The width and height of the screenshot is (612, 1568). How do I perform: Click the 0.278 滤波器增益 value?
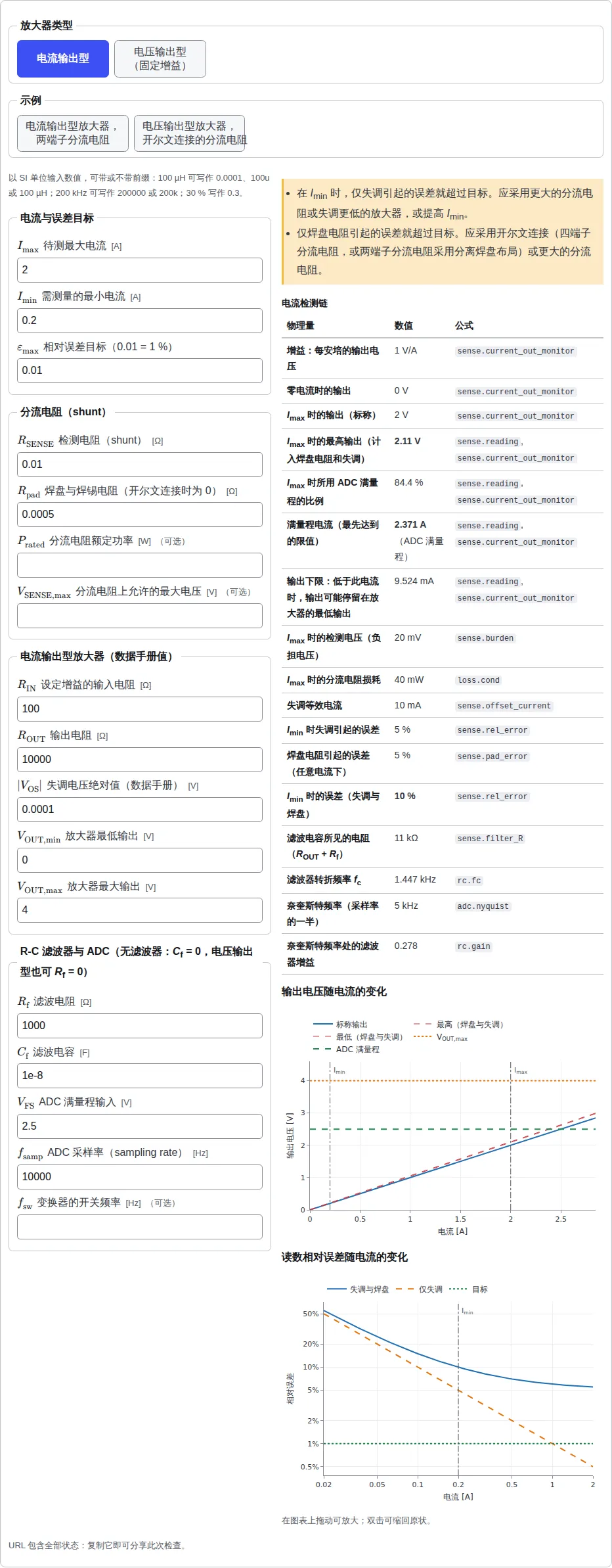tap(406, 946)
